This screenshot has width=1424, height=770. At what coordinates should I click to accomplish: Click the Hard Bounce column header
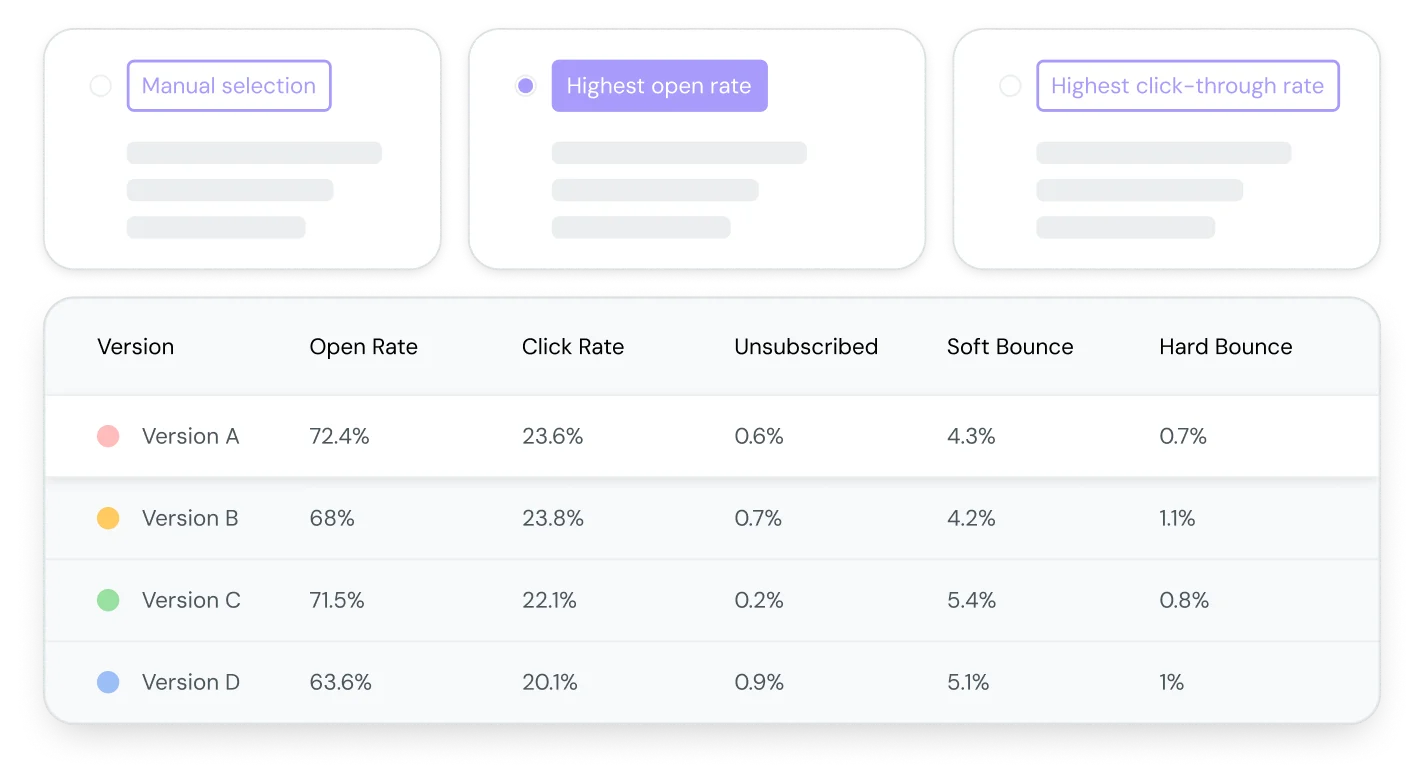coord(1226,347)
